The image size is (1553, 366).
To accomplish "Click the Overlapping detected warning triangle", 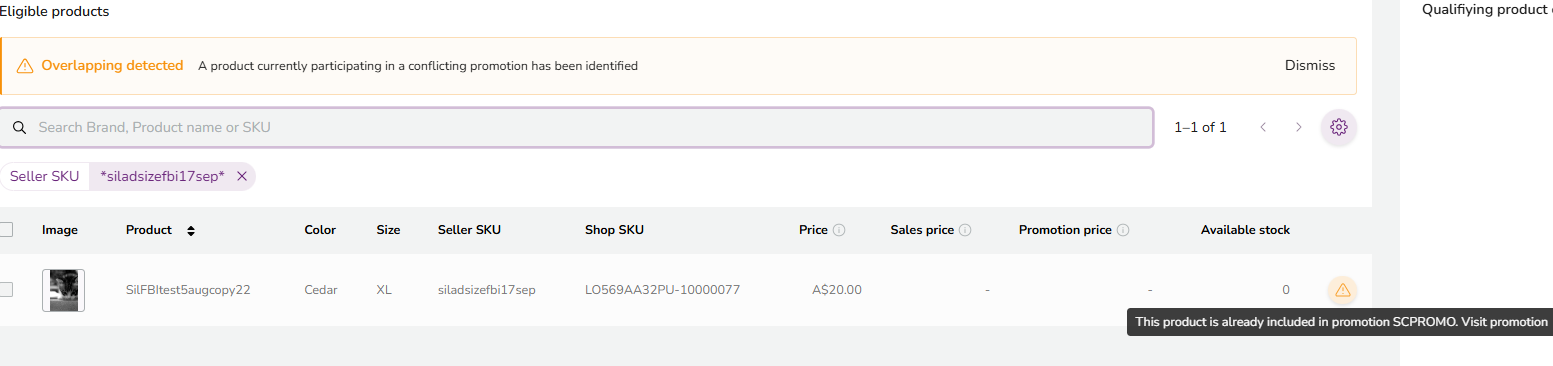I will pos(25,66).
